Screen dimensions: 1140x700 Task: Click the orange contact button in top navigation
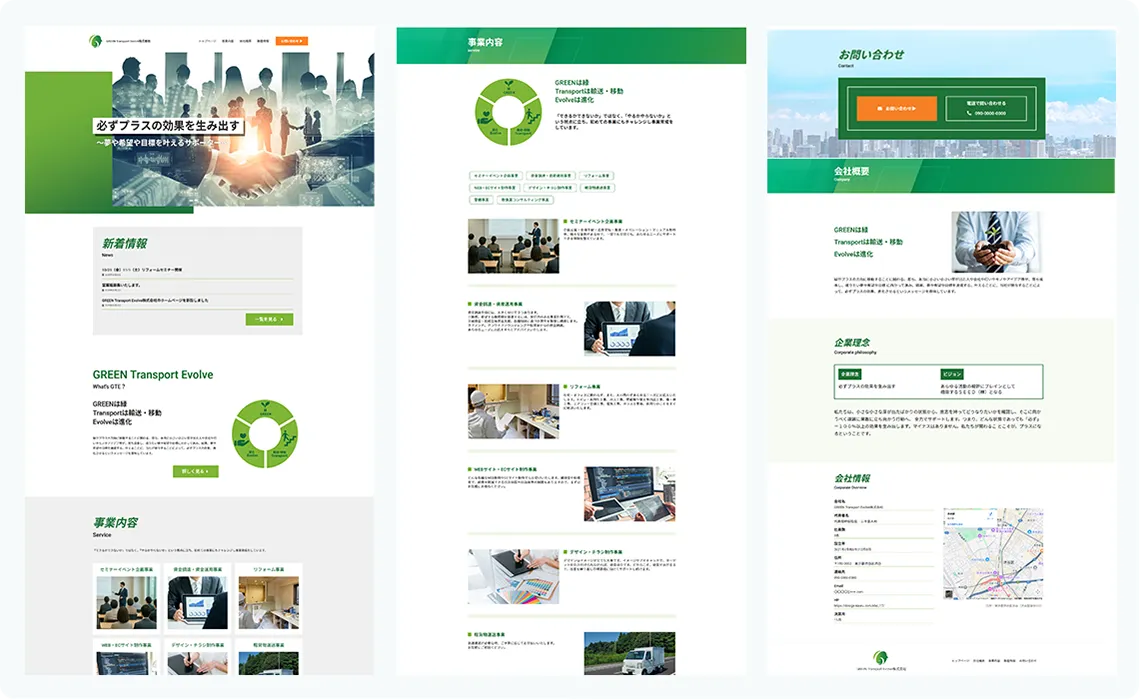coord(292,41)
